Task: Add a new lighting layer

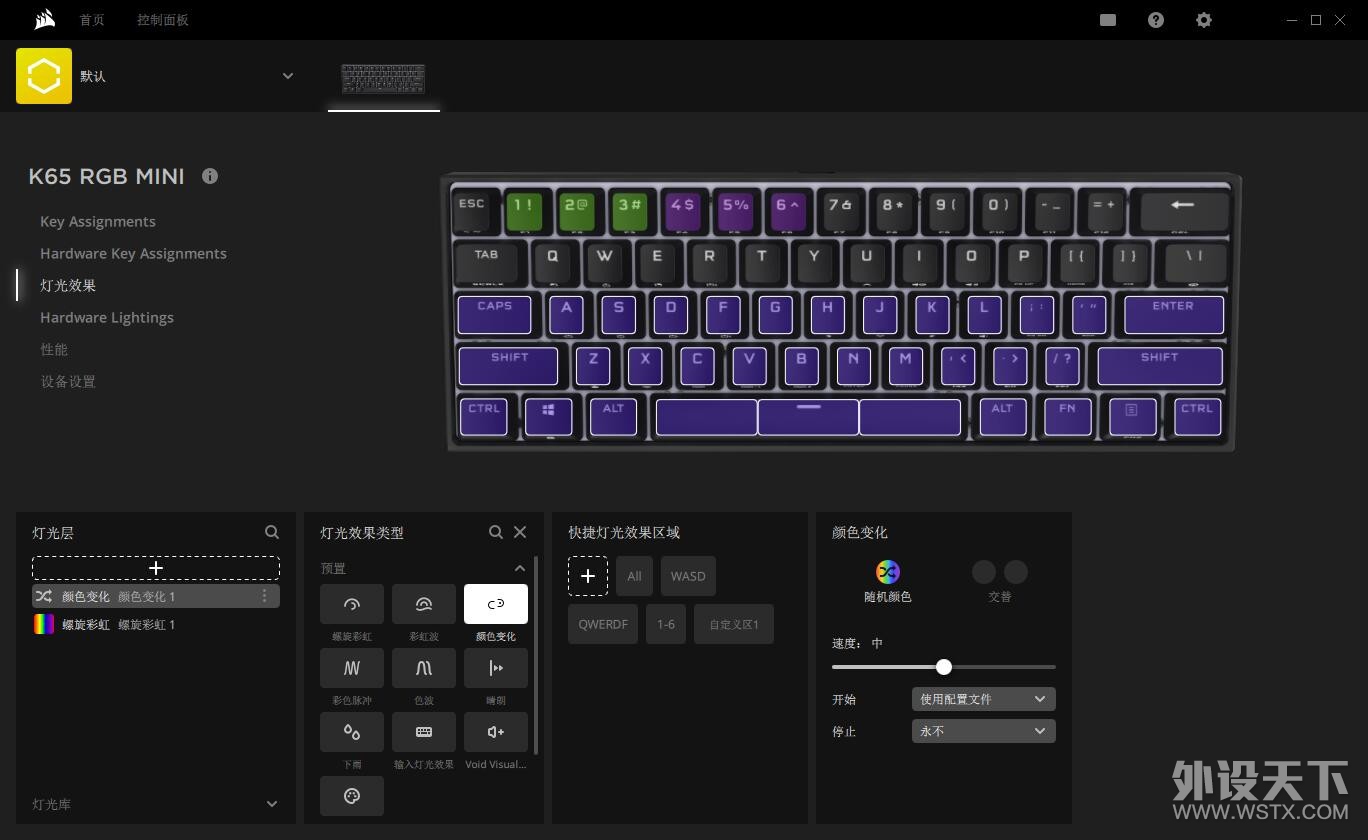Action: 156,568
